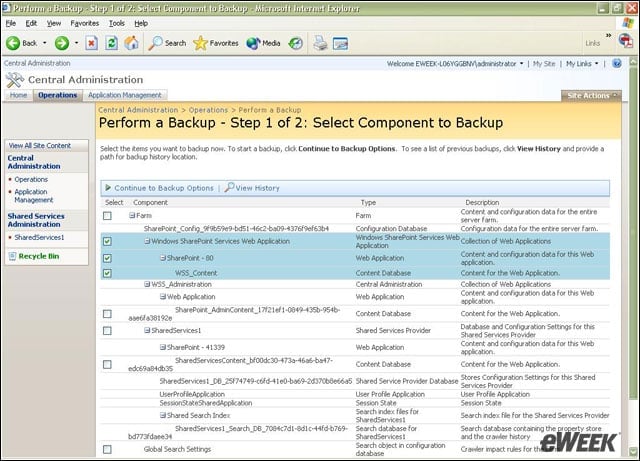Collapse the Web Application tree node

pyautogui.click(x=163, y=297)
